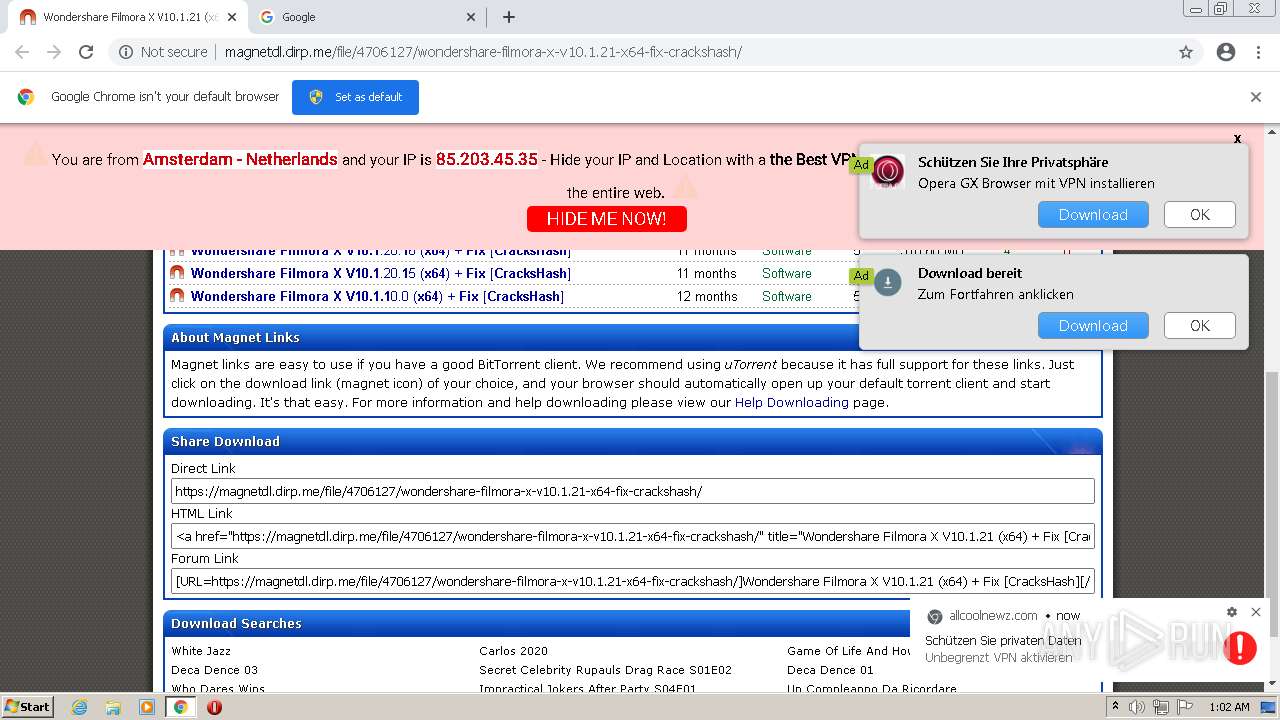Open Filmora X V10.1.10.0 torrent link
This screenshot has height=720, width=1280.
click(x=377, y=296)
